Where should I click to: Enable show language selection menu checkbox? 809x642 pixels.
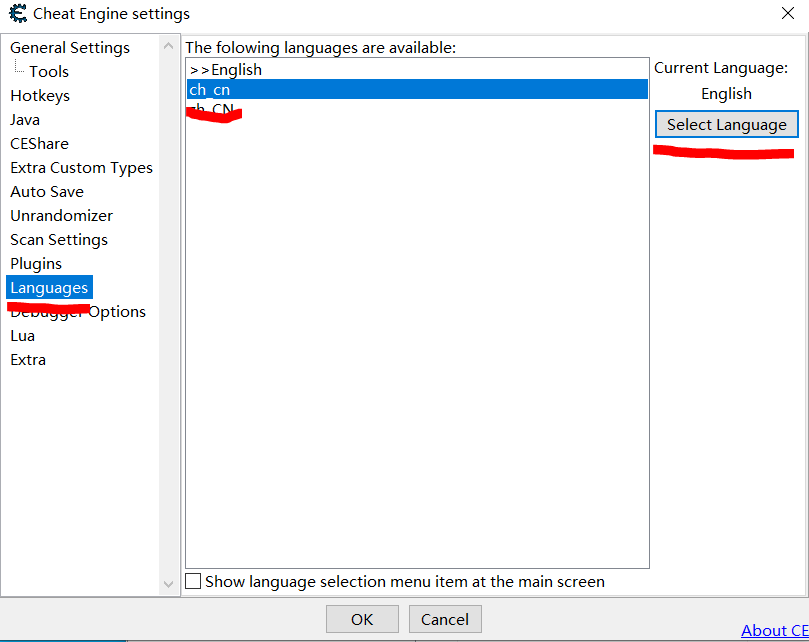coord(194,582)
